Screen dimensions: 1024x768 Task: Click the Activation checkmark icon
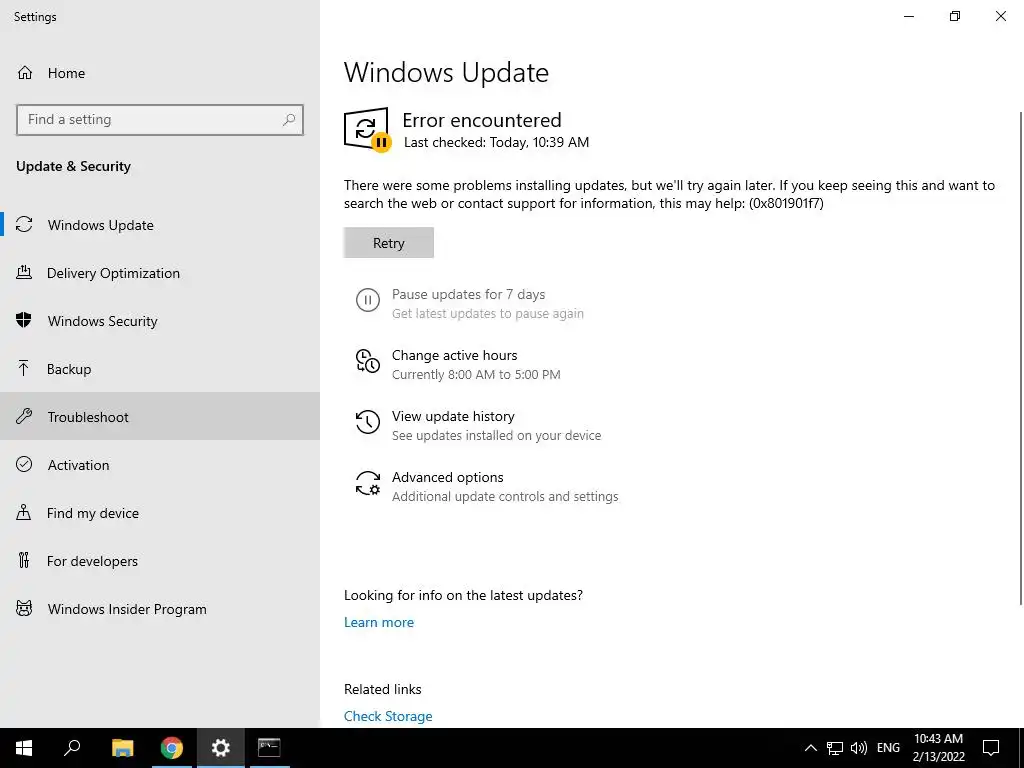[x=24, y=464]
